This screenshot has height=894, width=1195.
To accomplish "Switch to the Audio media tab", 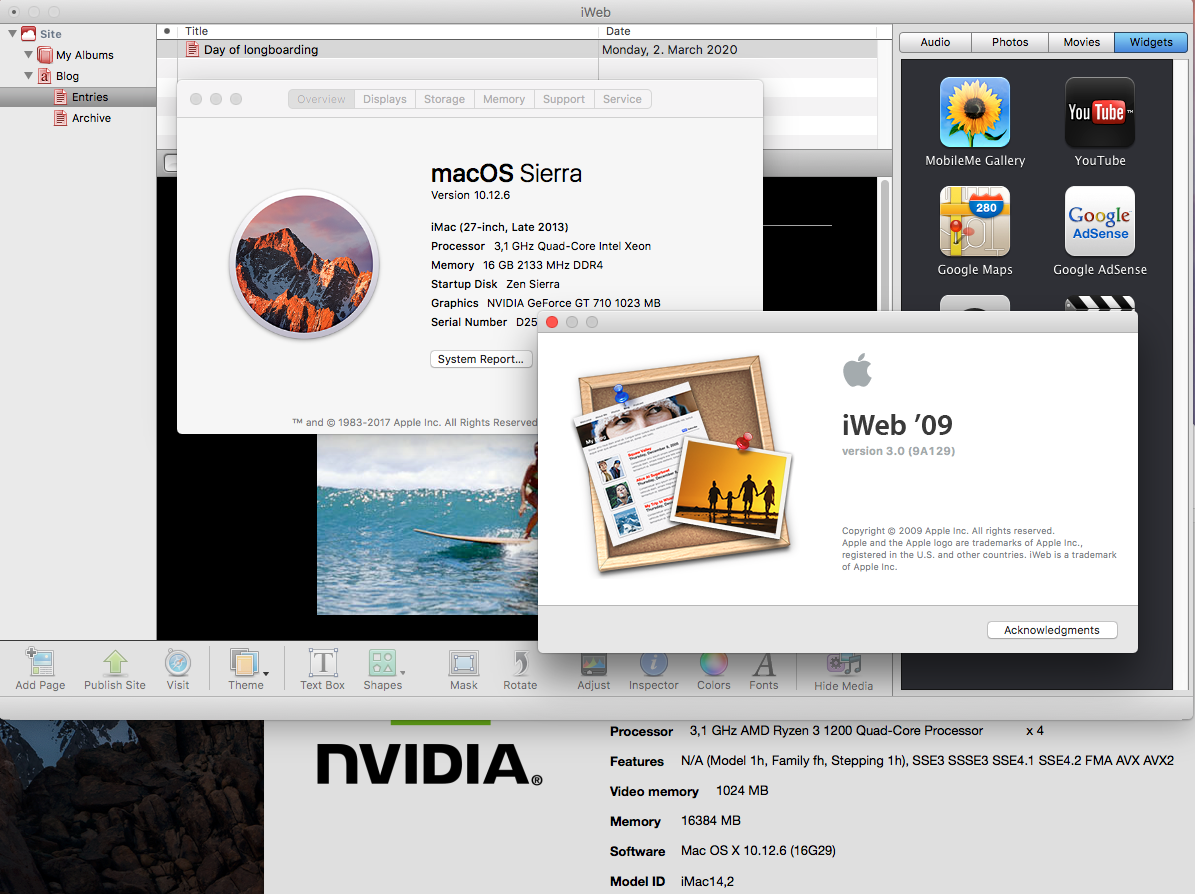I will point(935,42).
